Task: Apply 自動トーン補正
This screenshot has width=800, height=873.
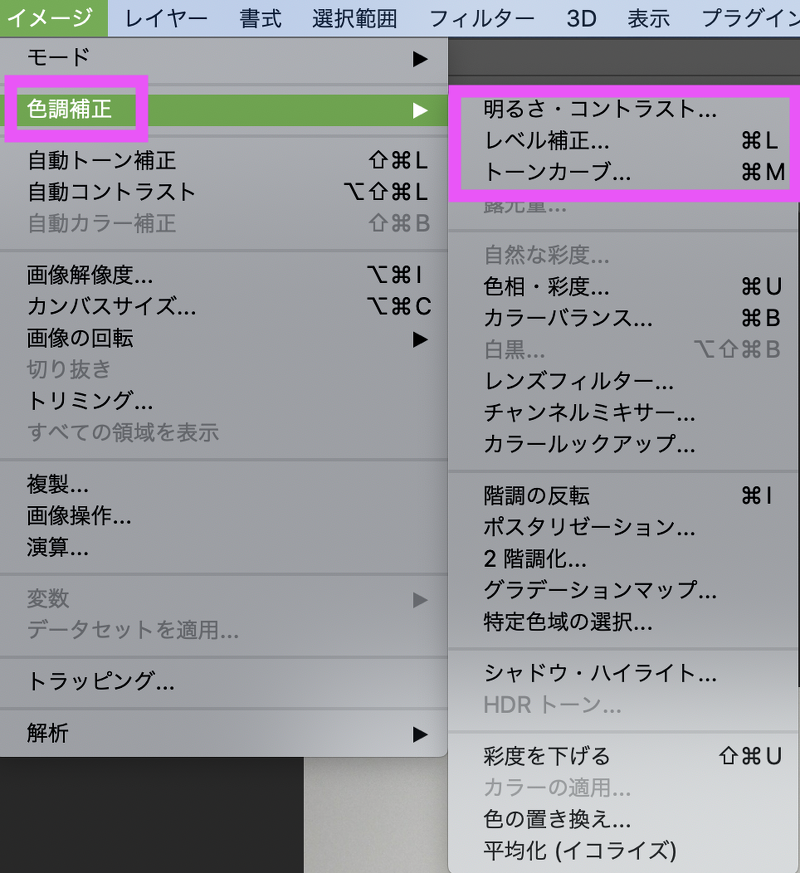Action: pos(102,160)
